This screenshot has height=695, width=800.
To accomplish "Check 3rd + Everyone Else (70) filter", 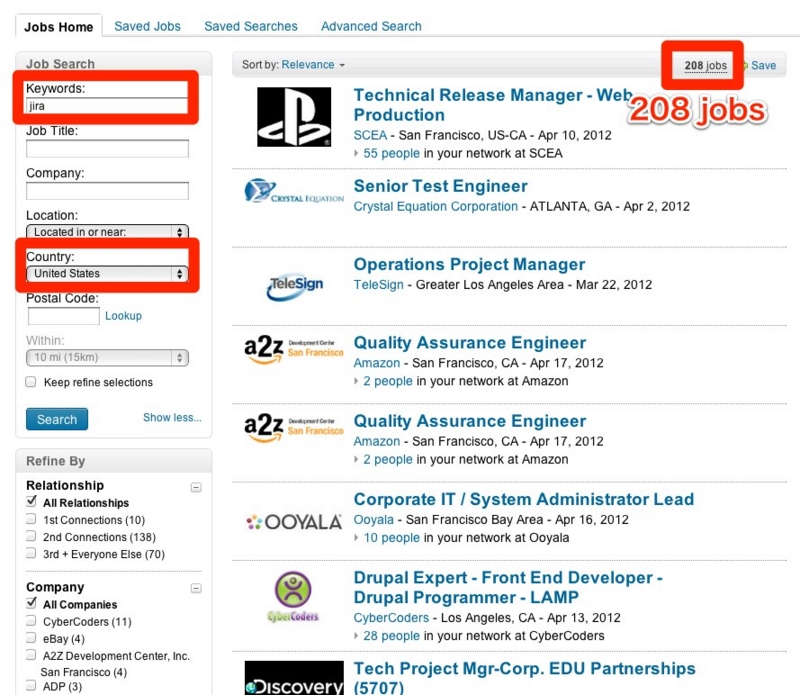I will pyautogui.click(x=31, y=553).
